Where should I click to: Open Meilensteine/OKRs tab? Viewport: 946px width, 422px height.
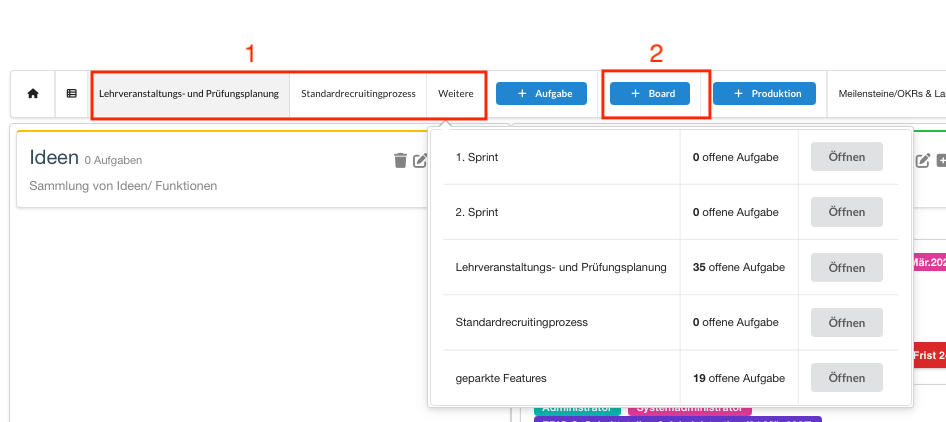[x=892, y=94]
